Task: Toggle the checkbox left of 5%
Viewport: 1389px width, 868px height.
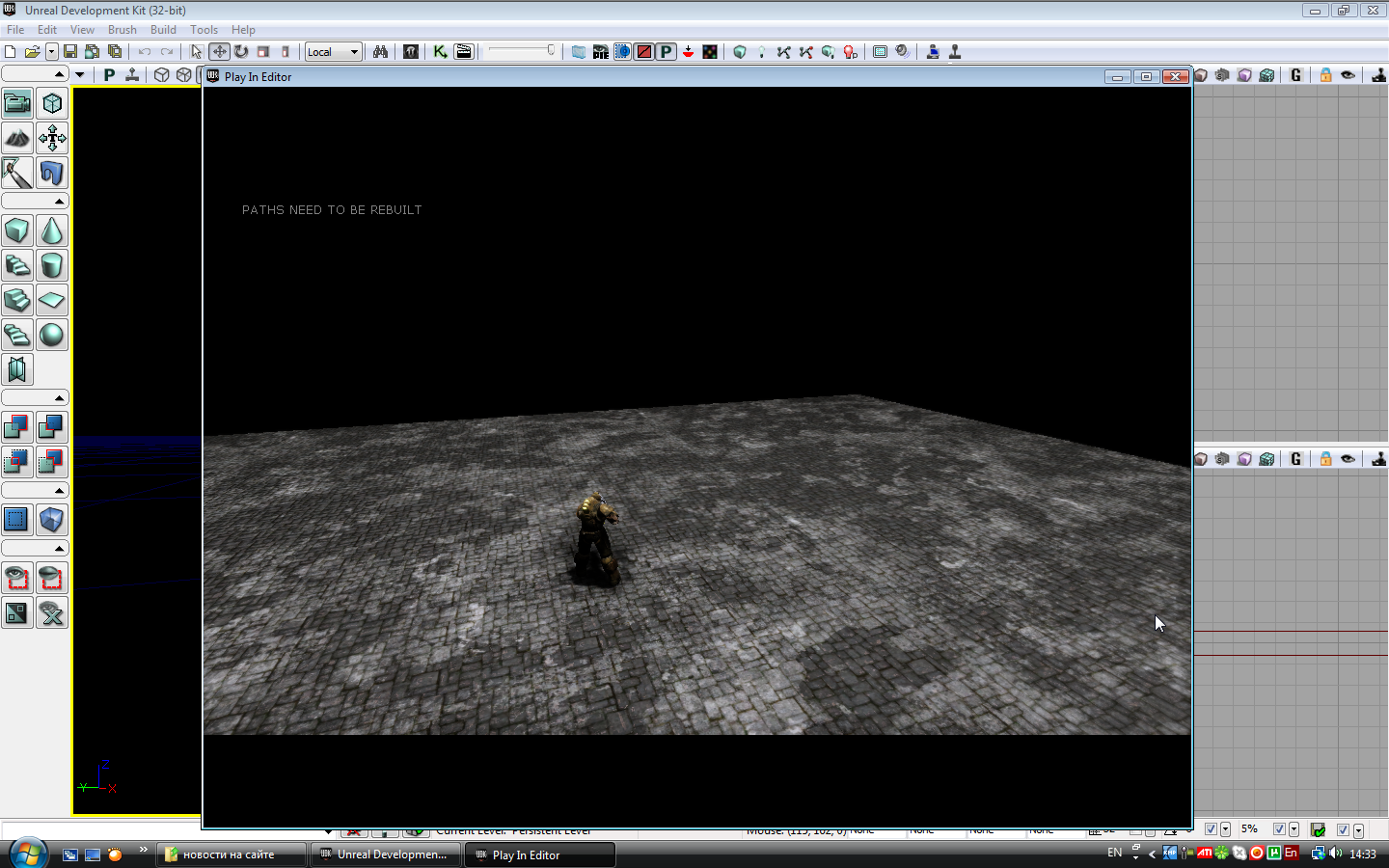Action: click(1212, 829)
